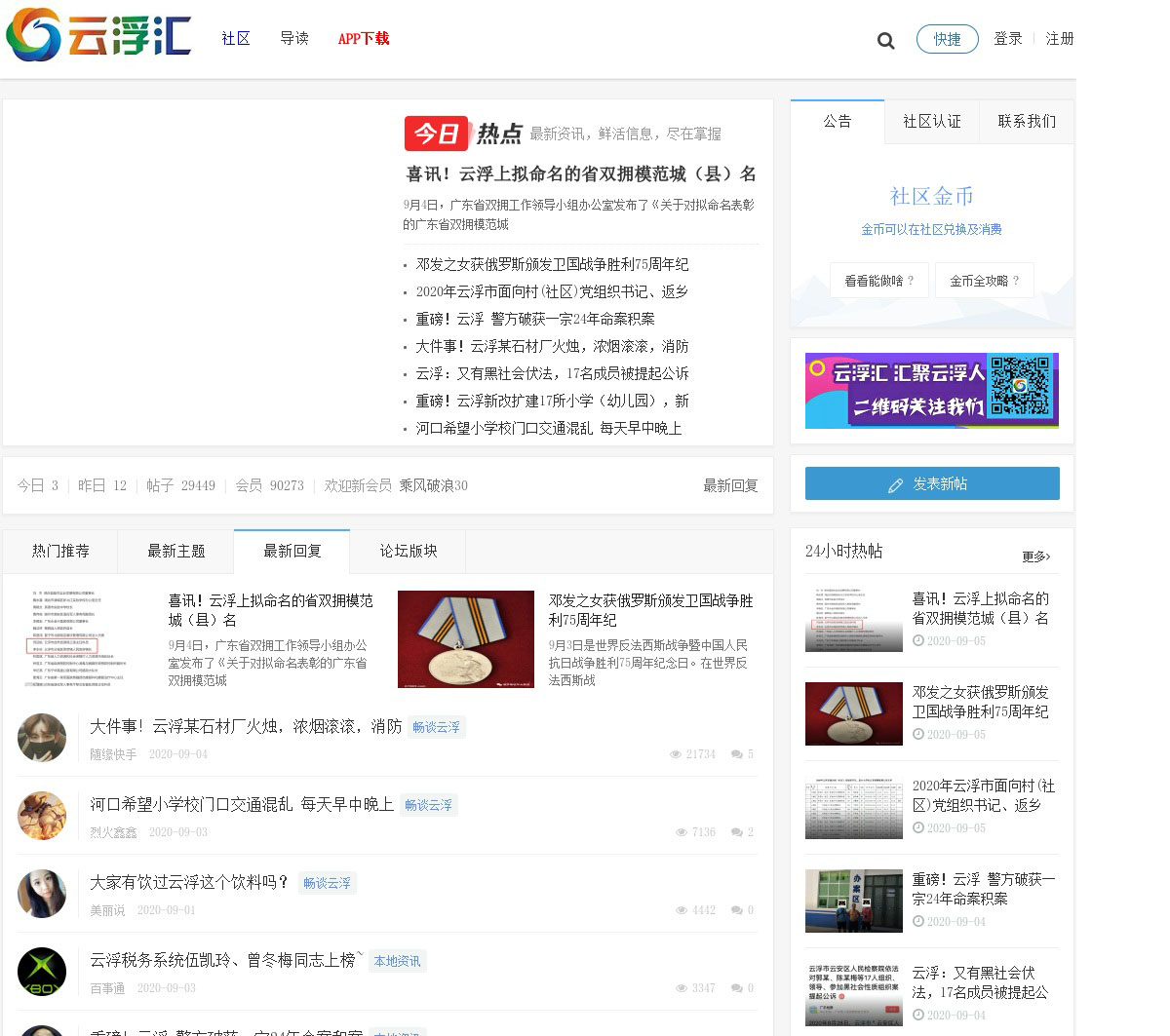Viewport: 1170px width, 1036px height.
Task: Open the 导读 navigation menu item
Action: 293,39
